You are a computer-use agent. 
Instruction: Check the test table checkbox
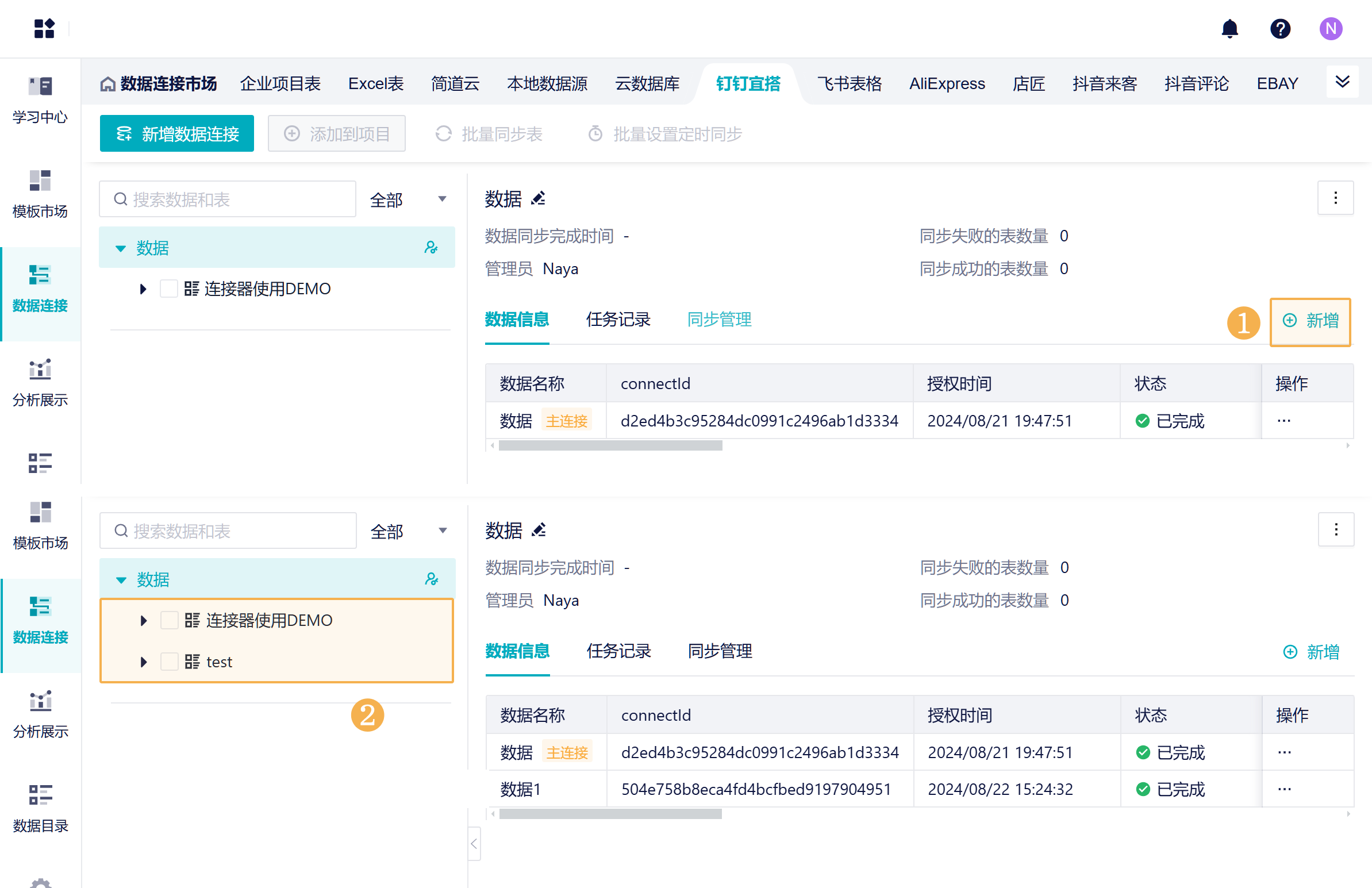[169, 662]
